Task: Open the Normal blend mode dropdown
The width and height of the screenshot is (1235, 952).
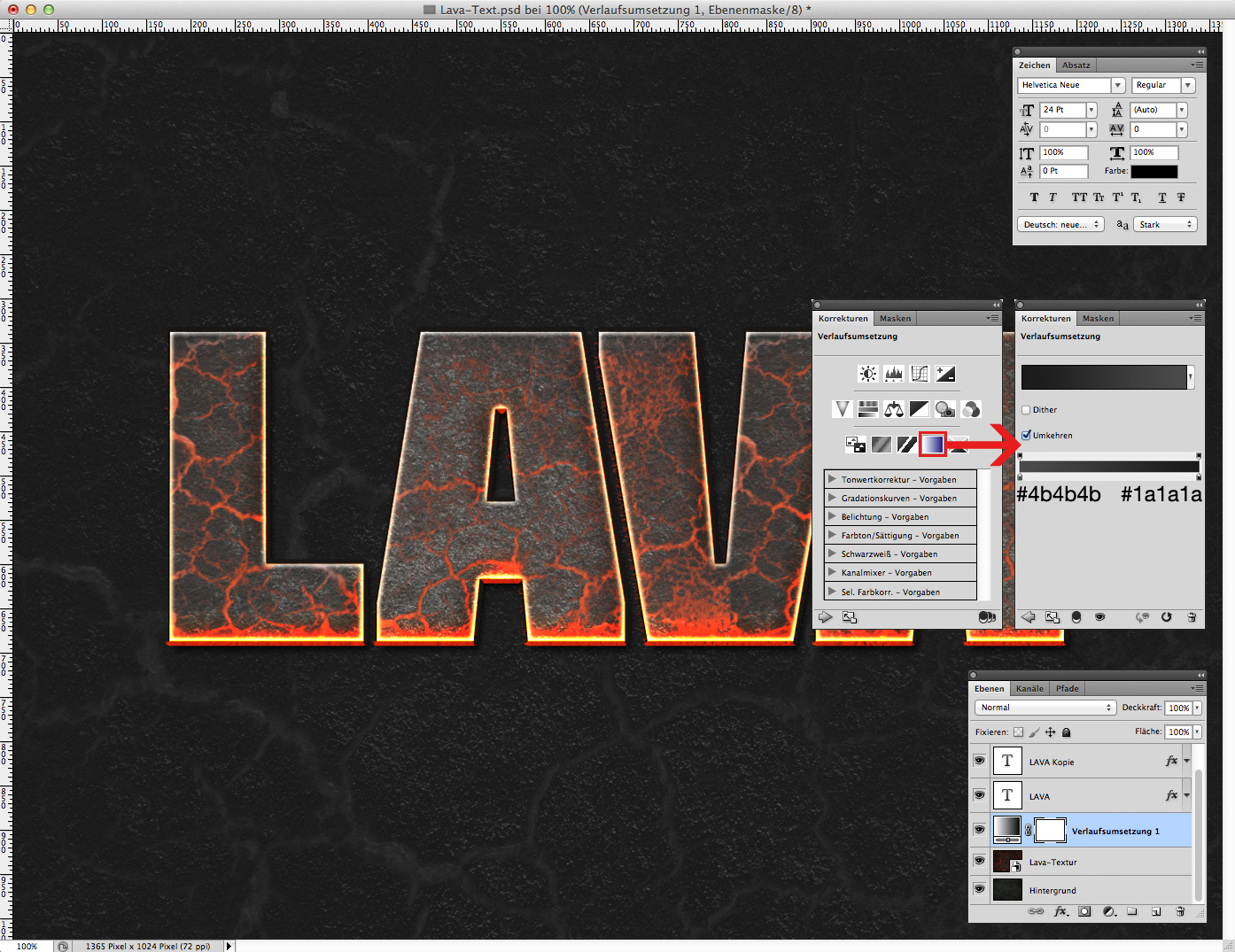Action: (1045, 707)
